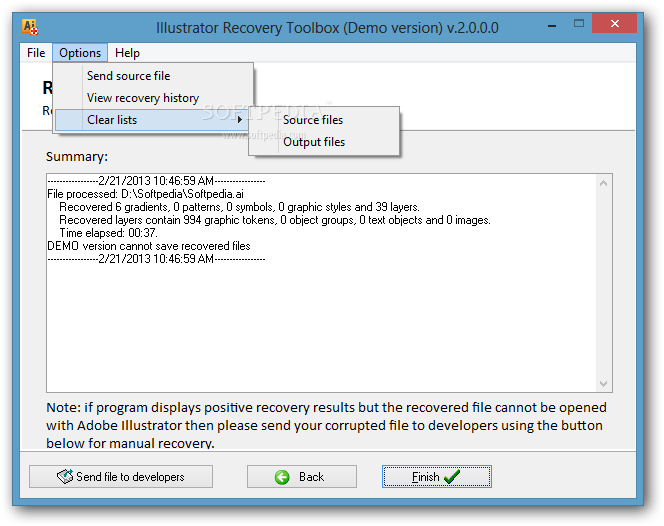Close the Illustrator Recovery Toolbox window

tap(614, 23)
